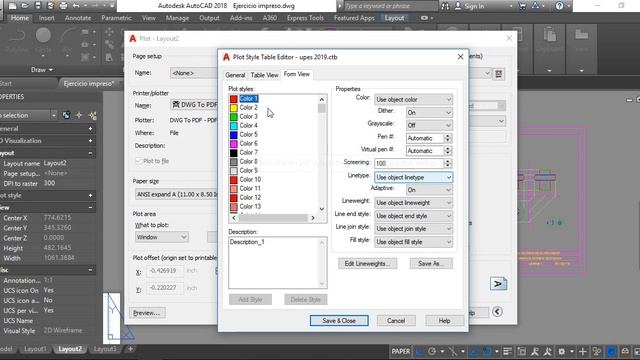640x360 pixels.
Task: Open the Line end style dropdown
Action: [x=413, y=216]
